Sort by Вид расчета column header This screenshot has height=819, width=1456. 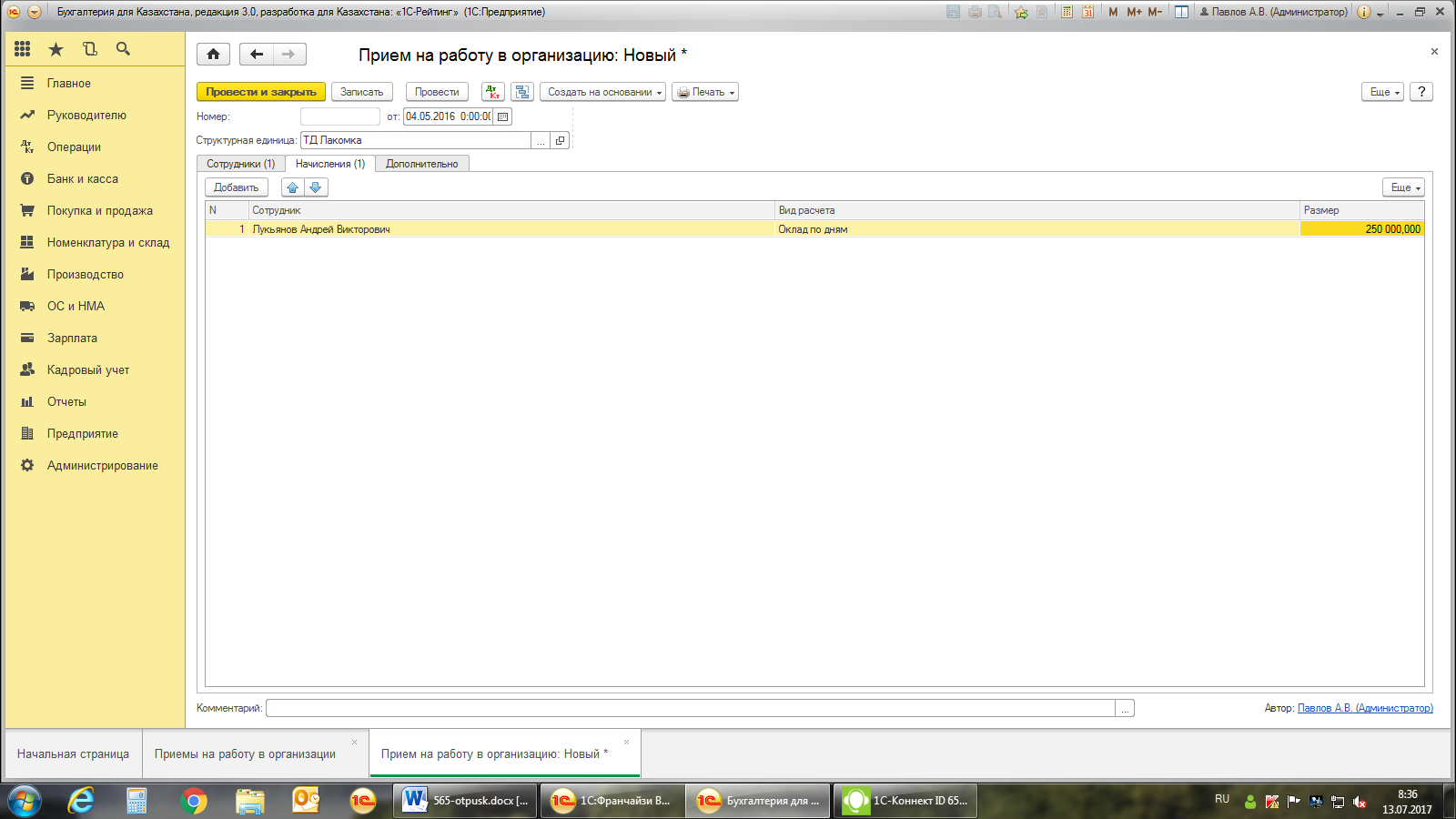click(x=1037, y=210)
